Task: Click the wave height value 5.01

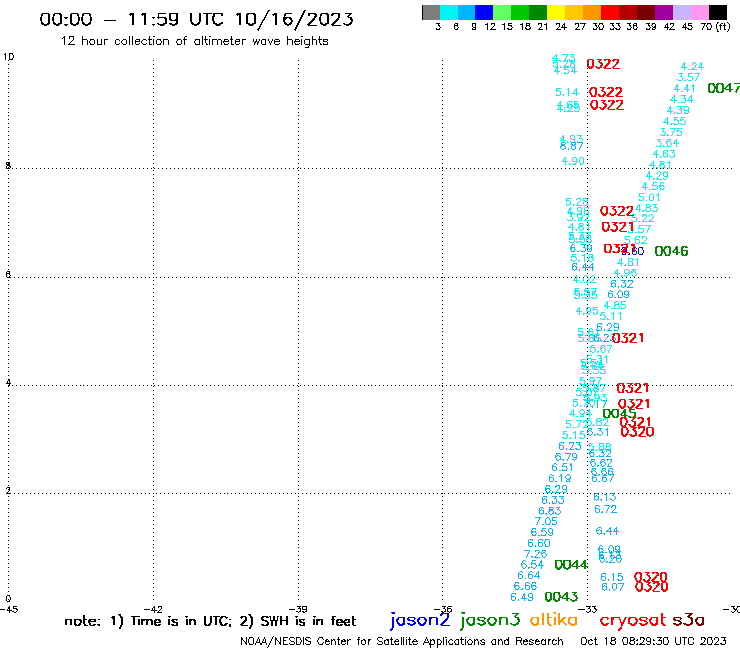Action: click(x=649, y=198)
